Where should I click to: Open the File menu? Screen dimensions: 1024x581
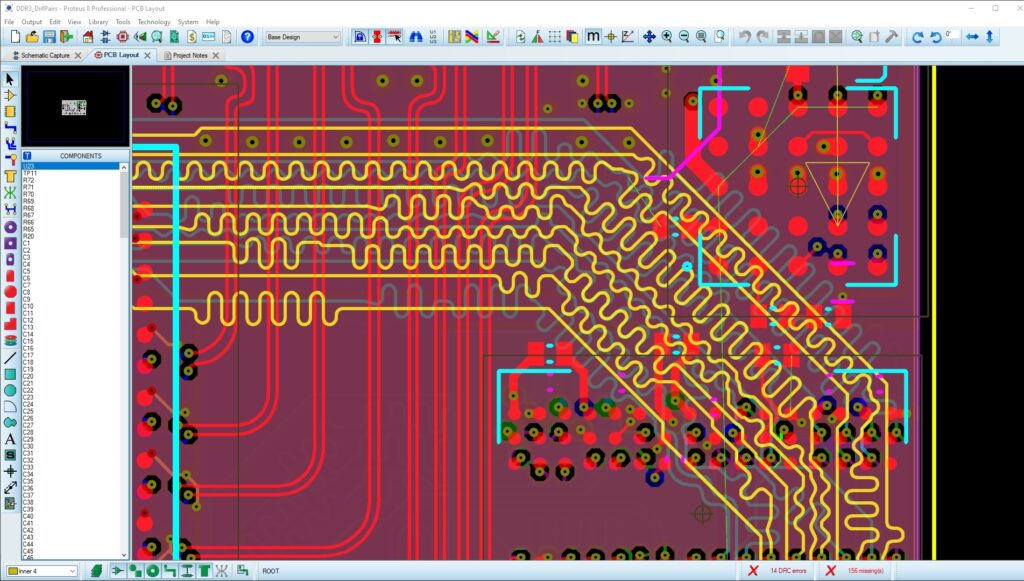9,22
